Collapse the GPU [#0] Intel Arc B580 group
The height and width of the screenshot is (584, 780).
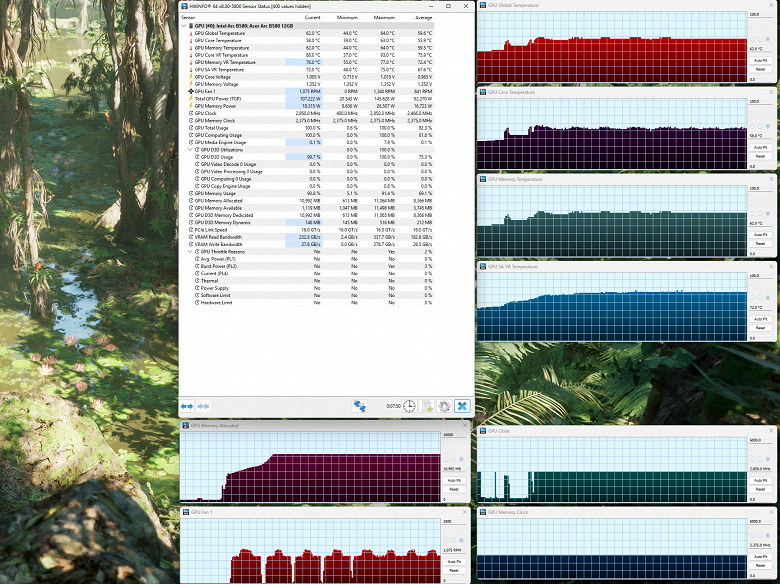tap(184, 26)
